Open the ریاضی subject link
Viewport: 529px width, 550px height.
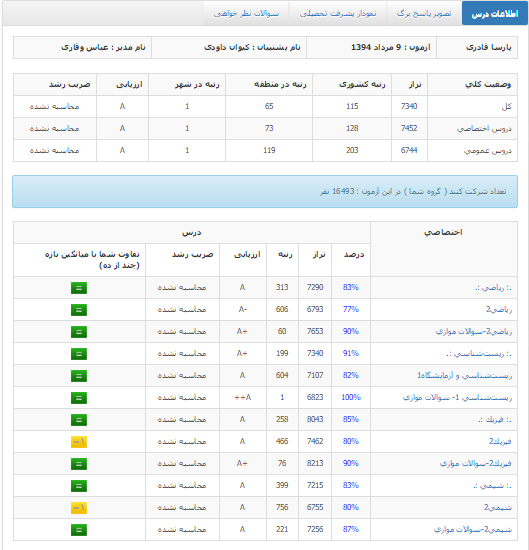tap(493, 288)
